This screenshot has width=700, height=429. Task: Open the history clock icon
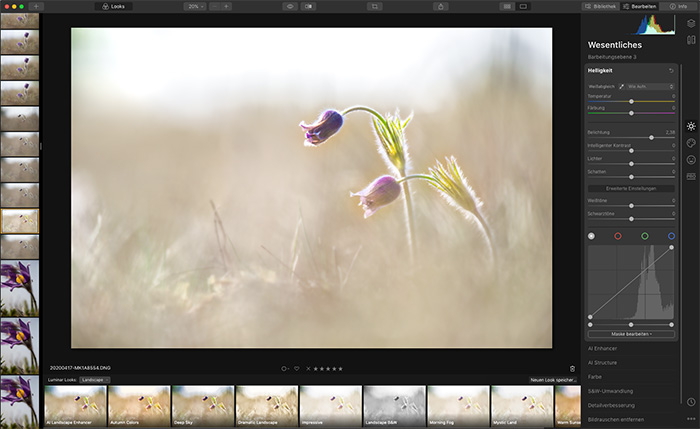coord(691,402)
